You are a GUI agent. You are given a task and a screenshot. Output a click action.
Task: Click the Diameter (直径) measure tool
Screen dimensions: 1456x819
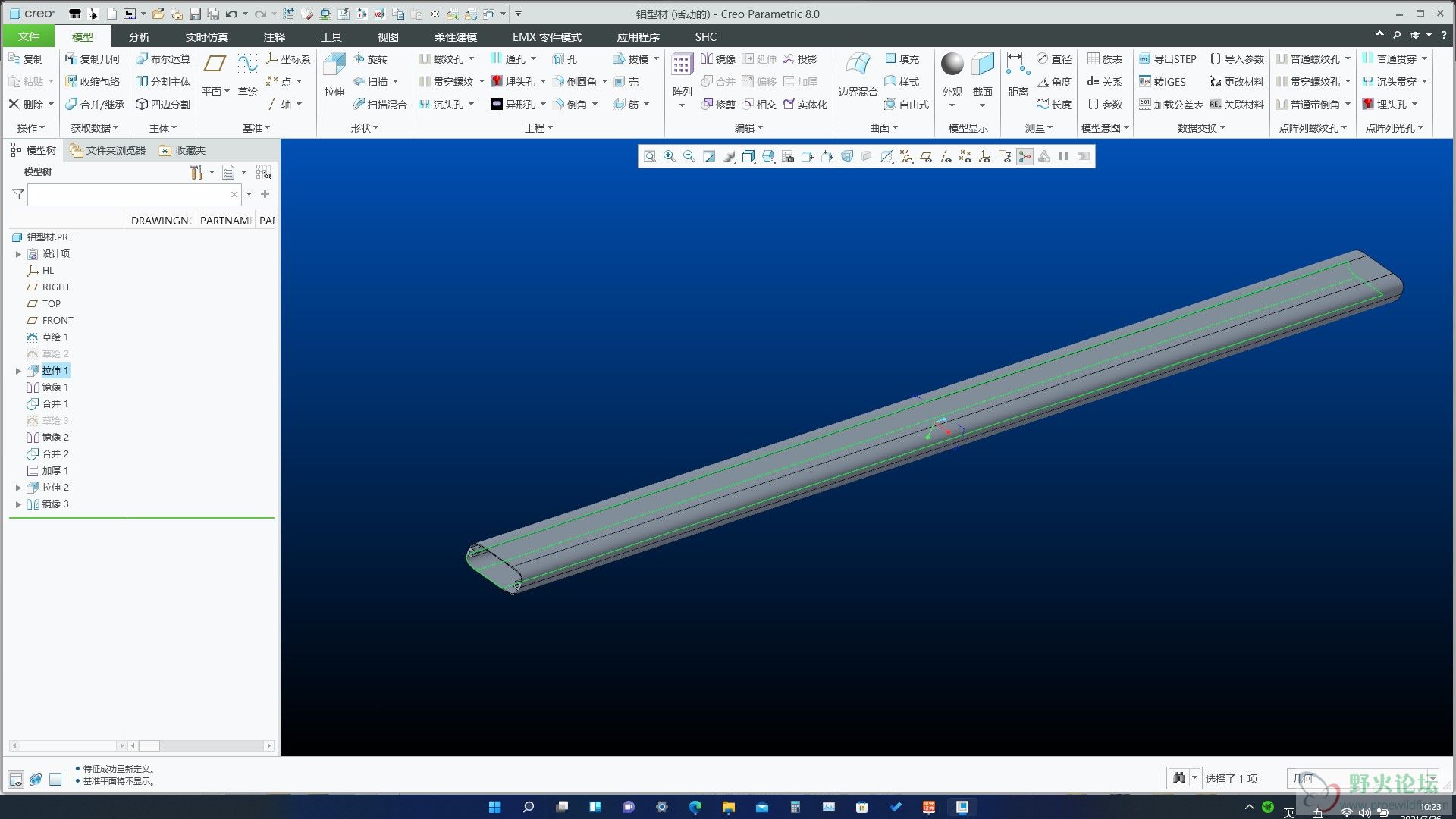click(x=1054, y=59)
